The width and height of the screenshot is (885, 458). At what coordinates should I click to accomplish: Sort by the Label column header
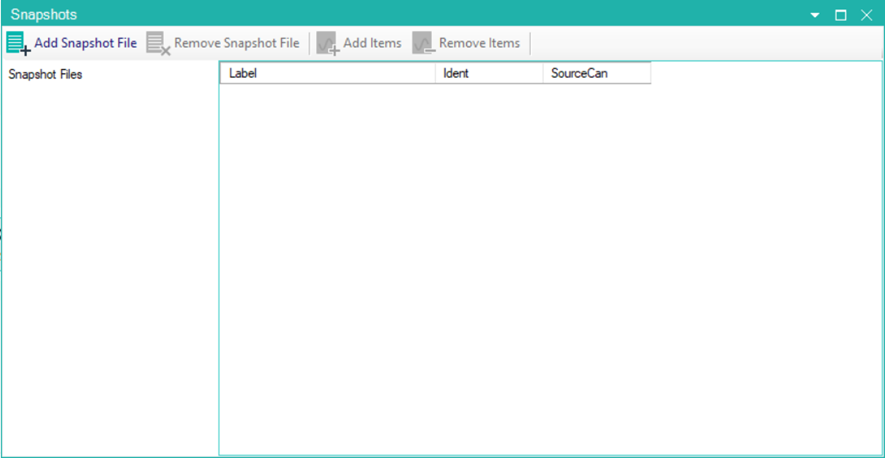point(326,73)
